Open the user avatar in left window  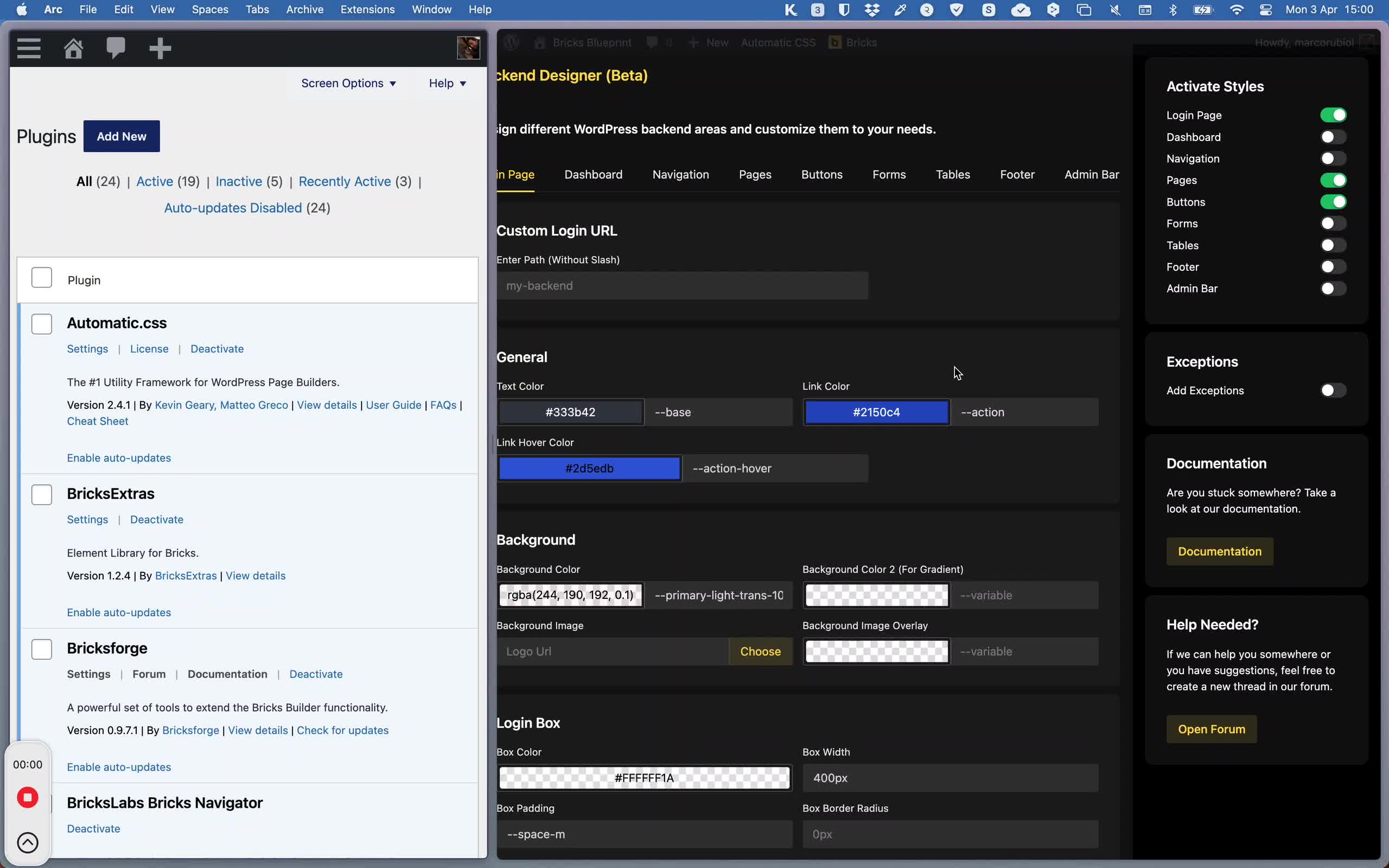click(x=468, y=48)
